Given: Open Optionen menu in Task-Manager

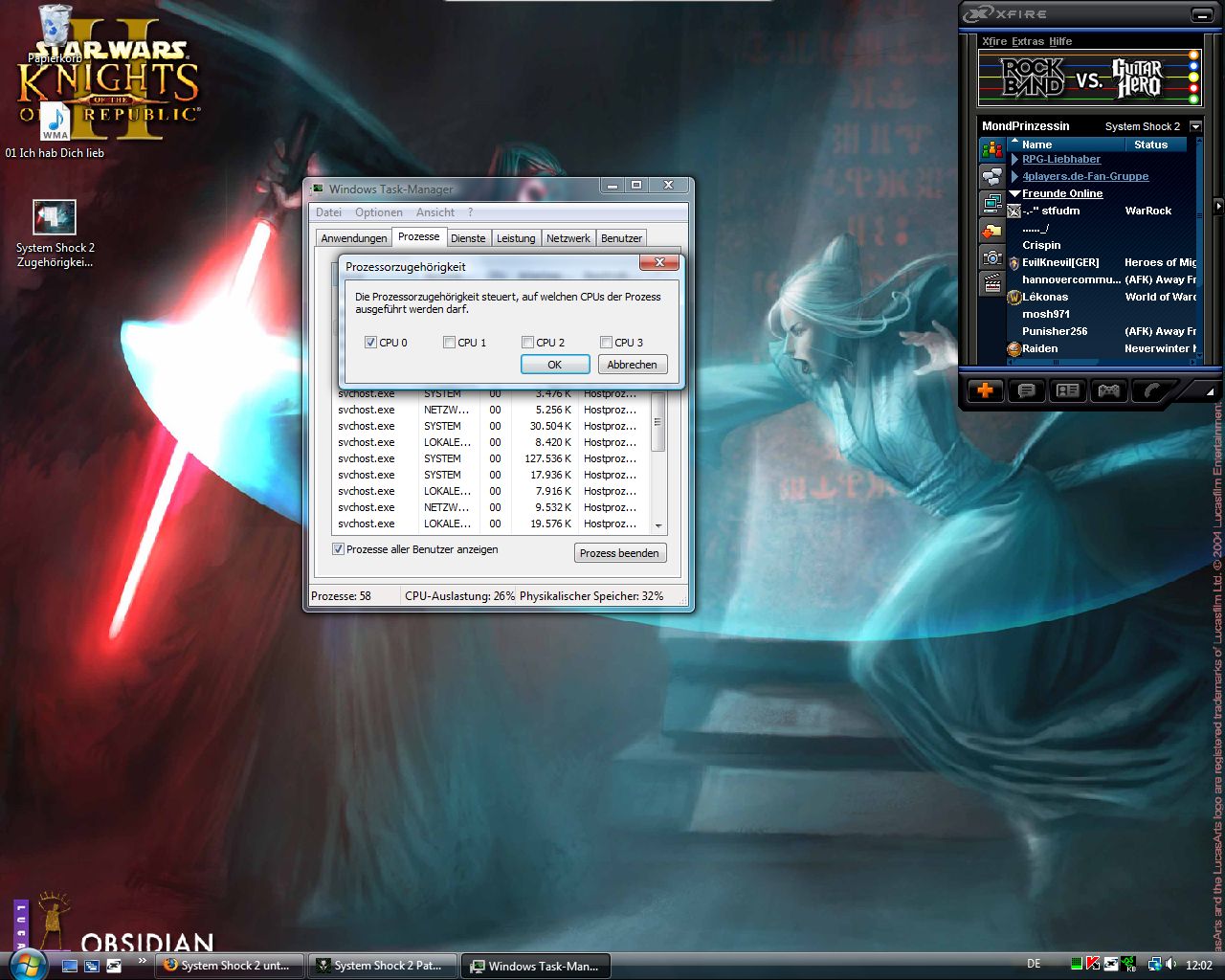Looking at the screenshot, I should [379, 212].
